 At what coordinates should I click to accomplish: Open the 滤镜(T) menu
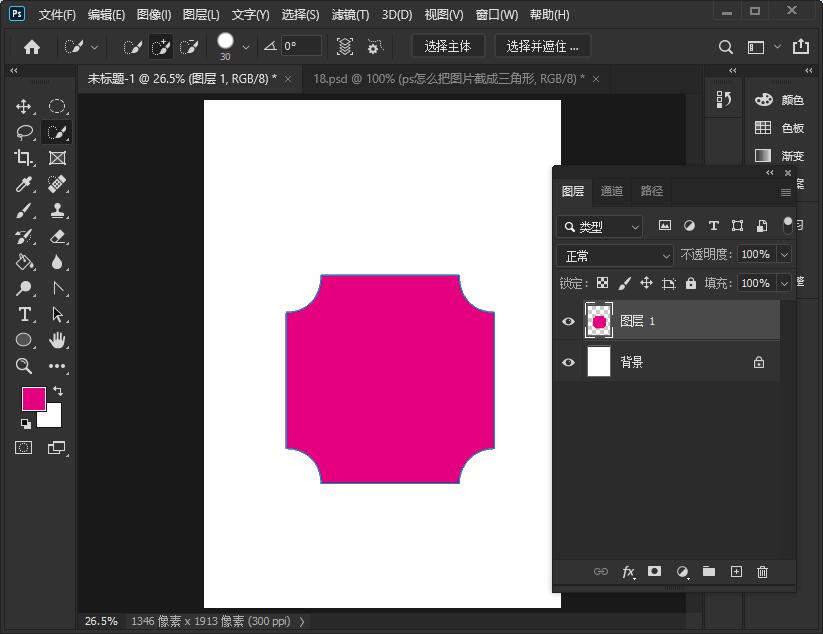(x=350, y=15)
